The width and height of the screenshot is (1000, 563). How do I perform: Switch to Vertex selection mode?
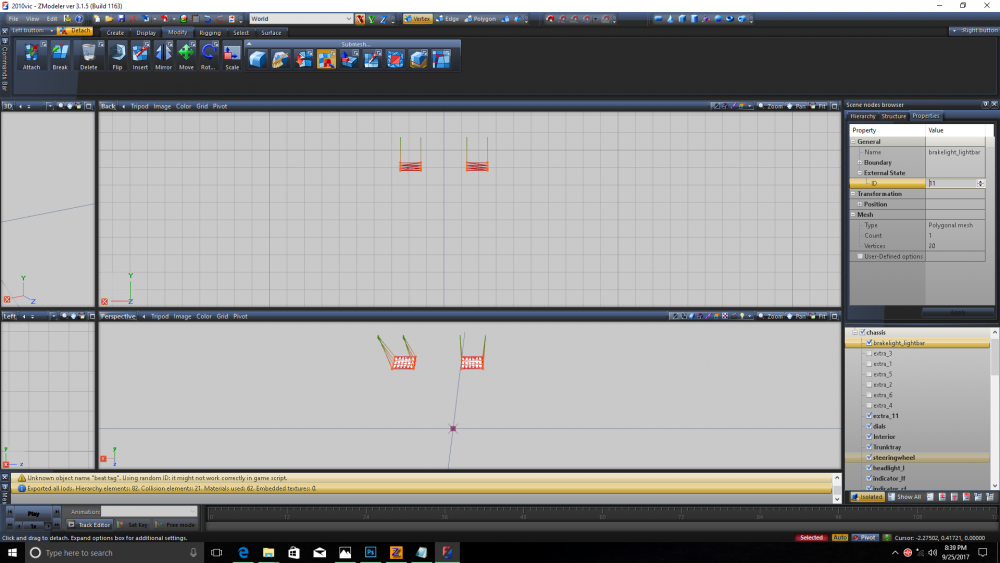pyautogui.click(x=417, y=19)
